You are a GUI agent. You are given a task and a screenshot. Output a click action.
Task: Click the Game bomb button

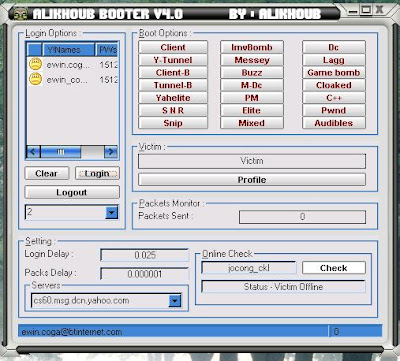(334, 72)
